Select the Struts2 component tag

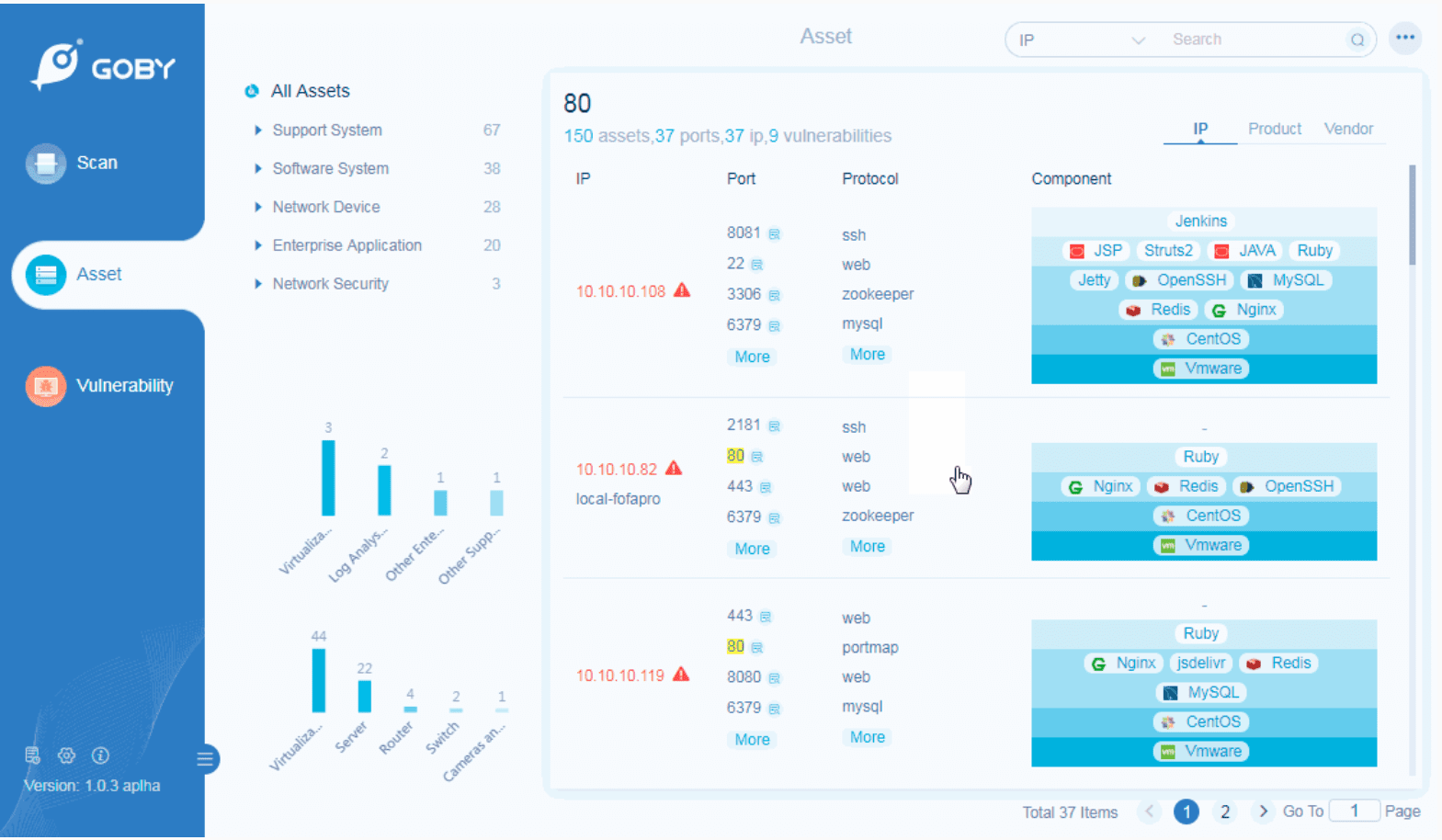[x=1167, y=251]
